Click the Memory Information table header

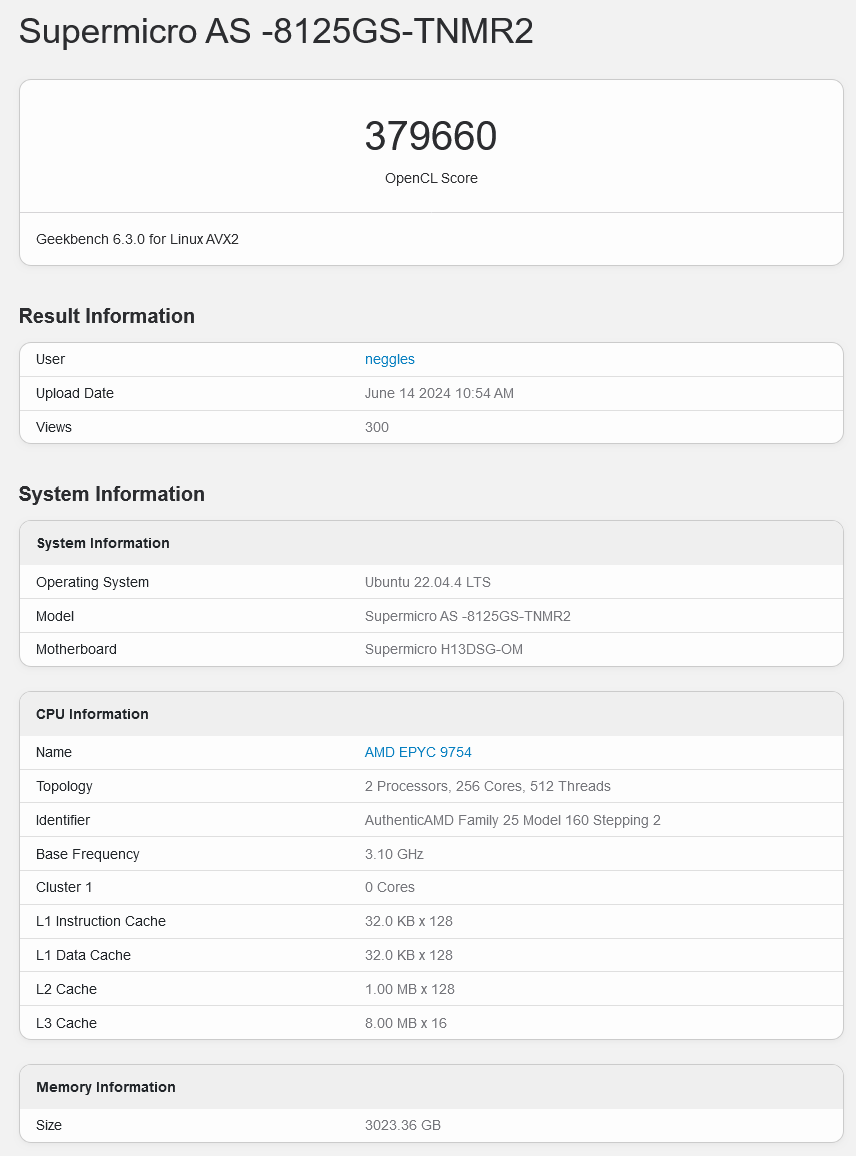(x=106, y=1087)
